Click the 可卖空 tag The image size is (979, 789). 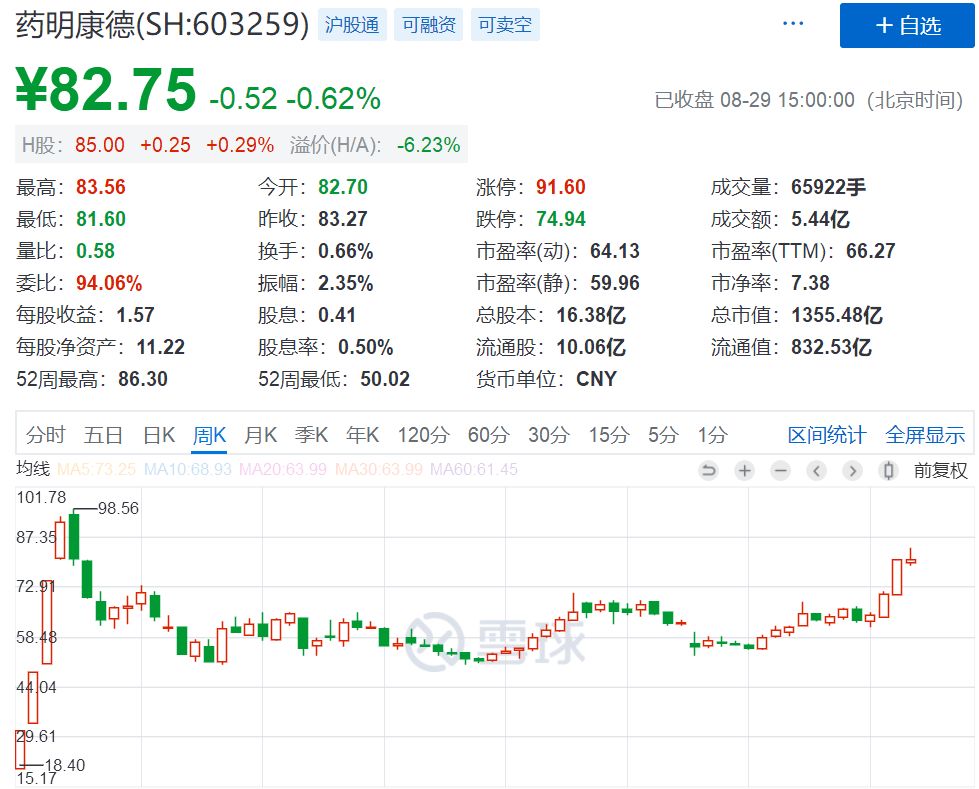(x=505, y=24)
